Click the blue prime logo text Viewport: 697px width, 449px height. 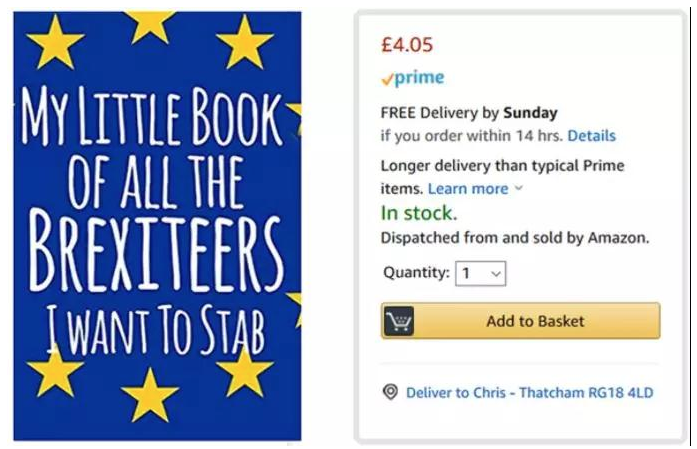[x=420, y=78]
